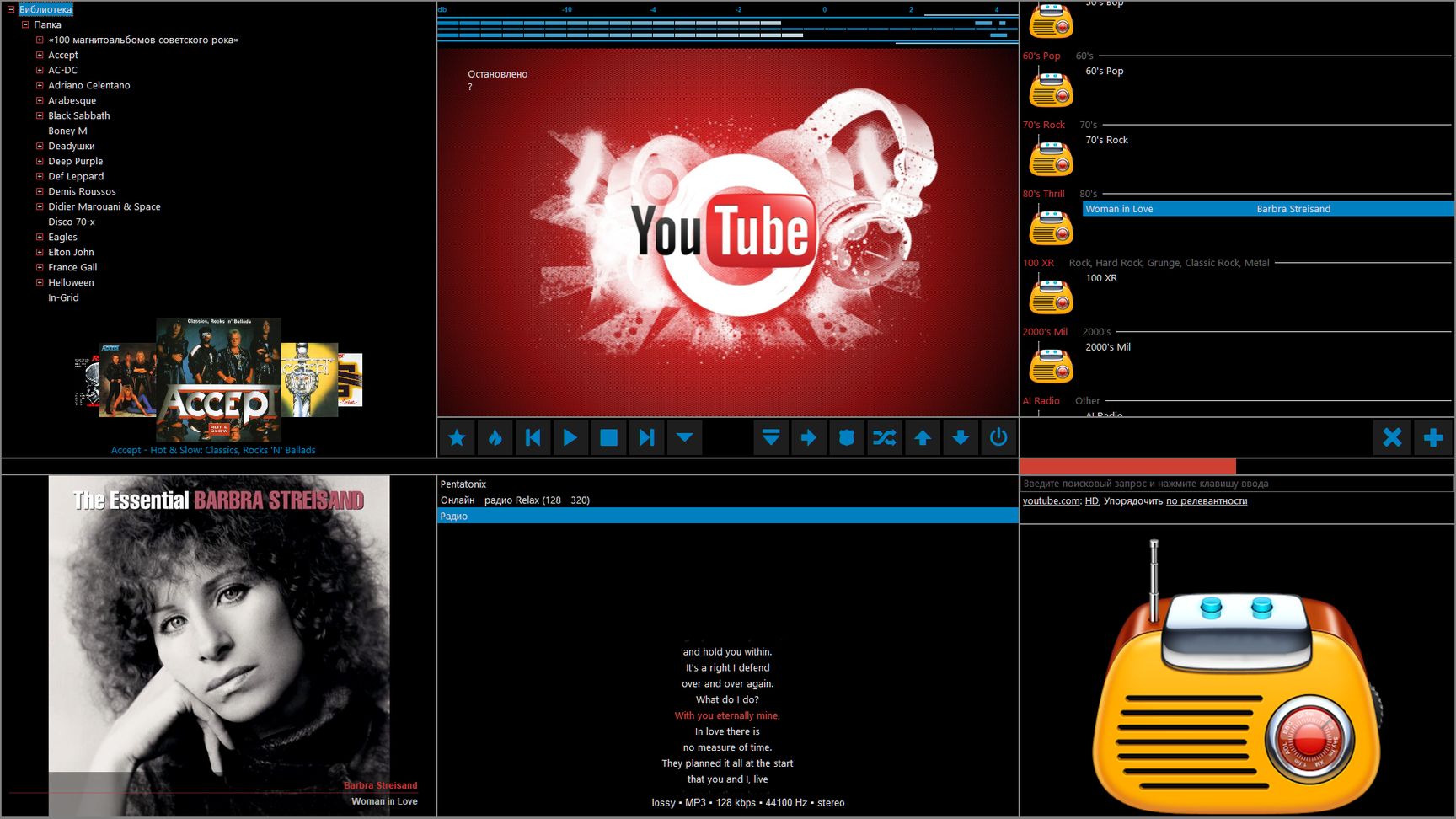Select Demis Roussos in the library tree

(82, 191)
